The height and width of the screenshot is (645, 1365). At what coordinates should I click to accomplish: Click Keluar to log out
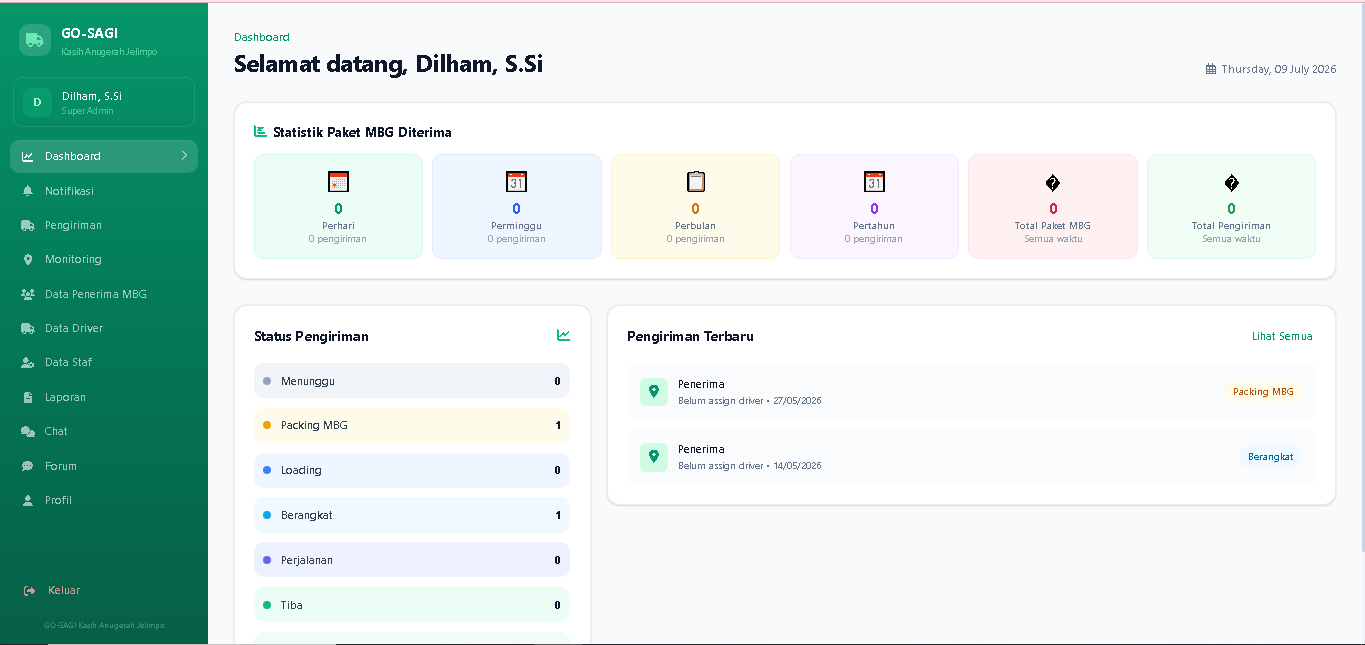(104, 590)
